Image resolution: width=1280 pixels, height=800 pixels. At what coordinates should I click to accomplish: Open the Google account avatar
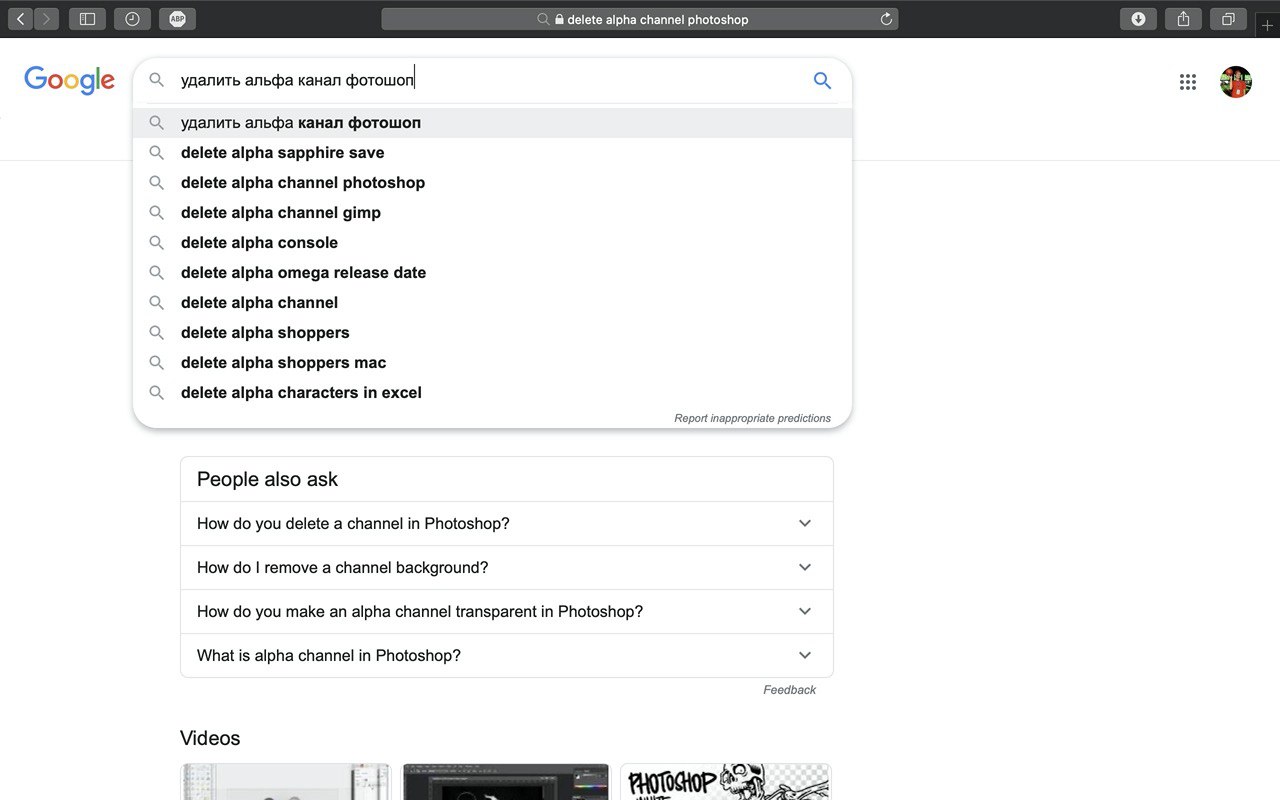(x=1236, y=82)
